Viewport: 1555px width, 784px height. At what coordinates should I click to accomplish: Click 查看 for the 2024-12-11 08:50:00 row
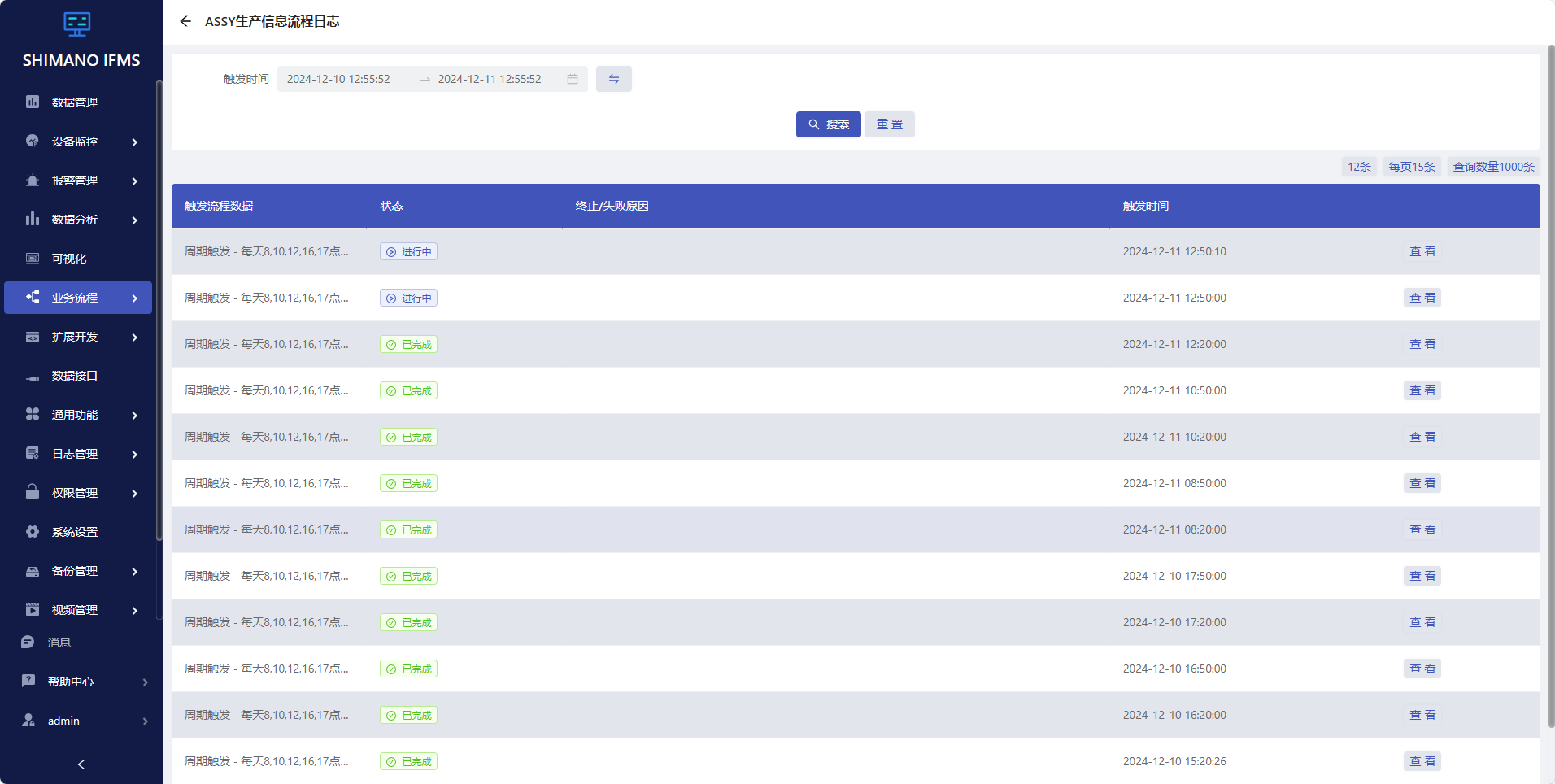[1422, 483]
